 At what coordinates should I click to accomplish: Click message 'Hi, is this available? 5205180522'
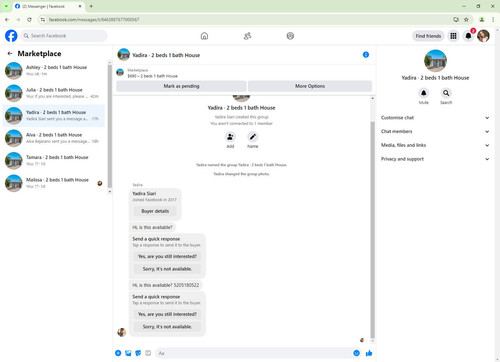[x=166, y=285]
